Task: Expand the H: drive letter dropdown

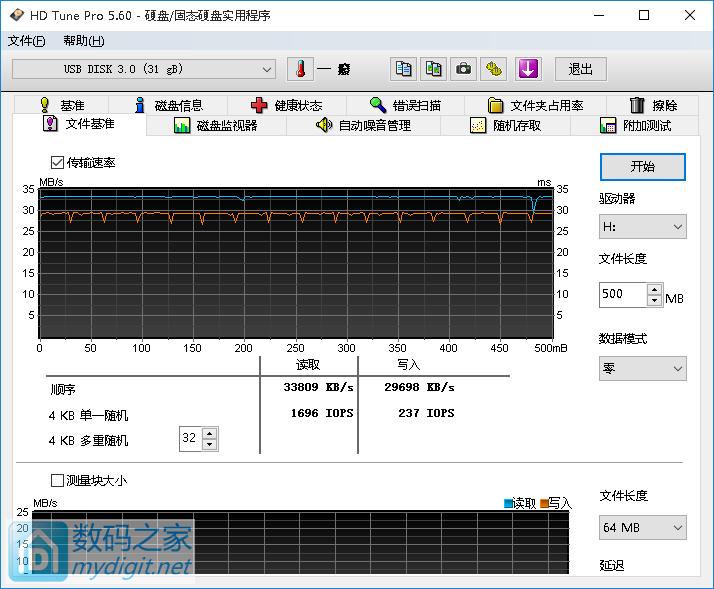Action: click(643, 227)
